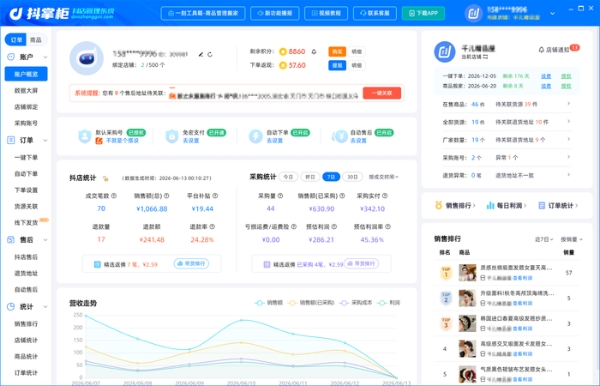
Task: Click the help icon next to 退款率
Action: pos(212,226)
